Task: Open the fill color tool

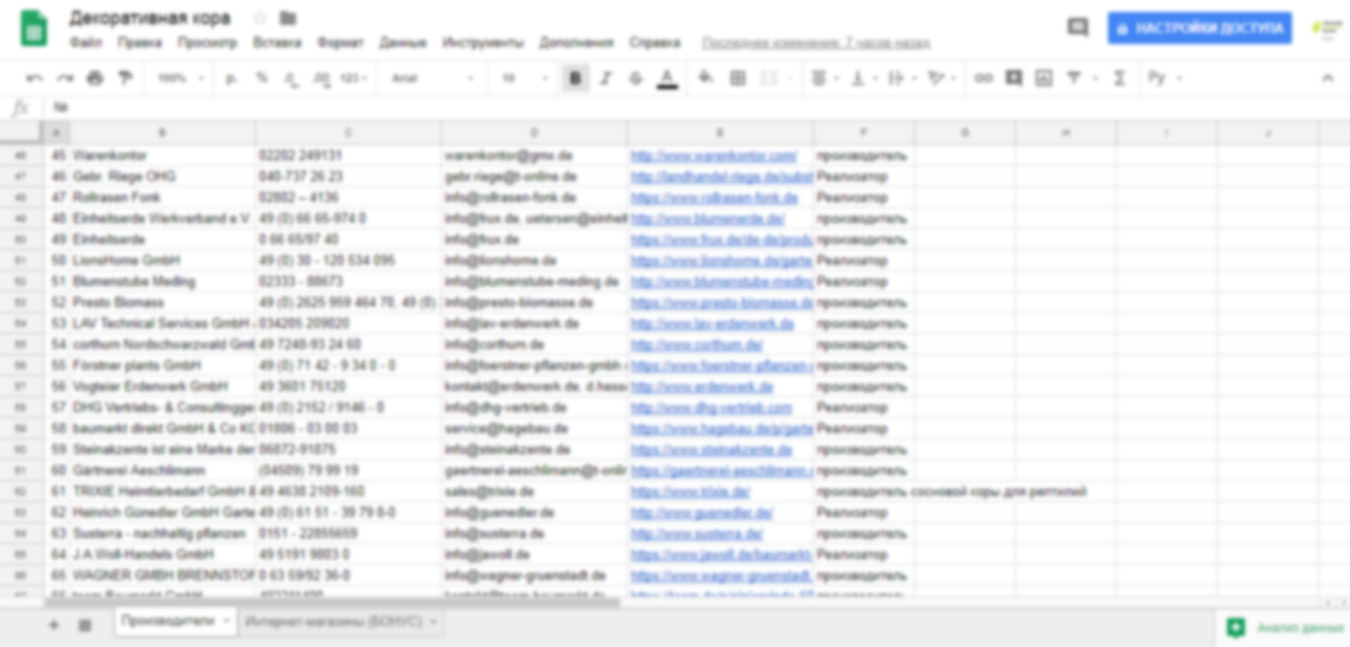Action: [x=706, y=78]
